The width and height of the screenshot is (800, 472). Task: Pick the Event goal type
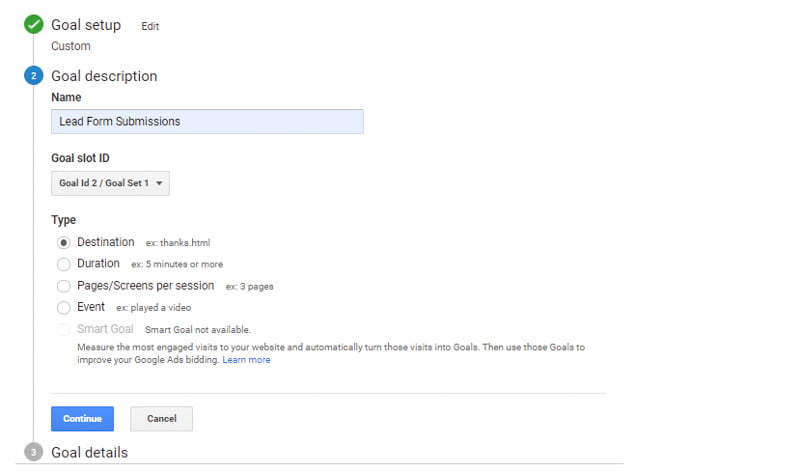tap(64, 307)
